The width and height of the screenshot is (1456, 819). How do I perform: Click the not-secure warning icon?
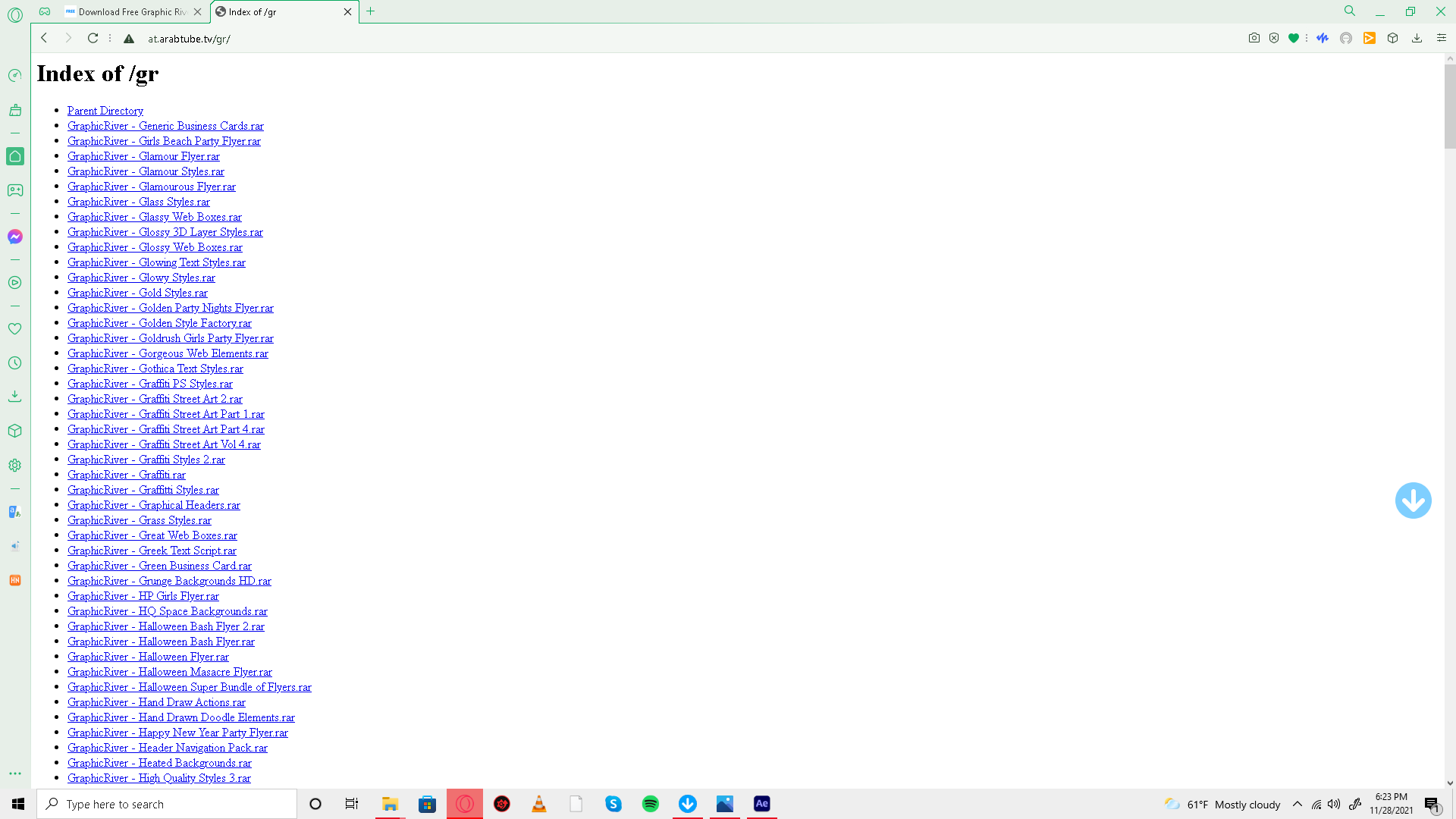[x=129, y=39]
